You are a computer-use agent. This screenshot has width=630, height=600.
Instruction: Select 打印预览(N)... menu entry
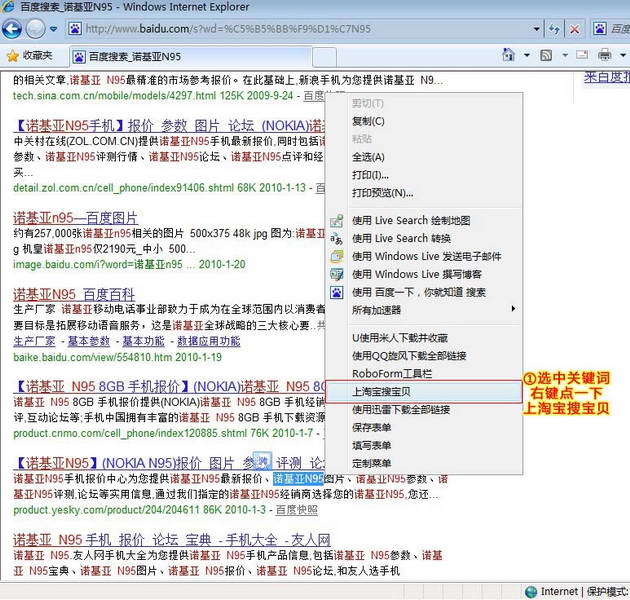pyautogui.click(x=383, y=193)
